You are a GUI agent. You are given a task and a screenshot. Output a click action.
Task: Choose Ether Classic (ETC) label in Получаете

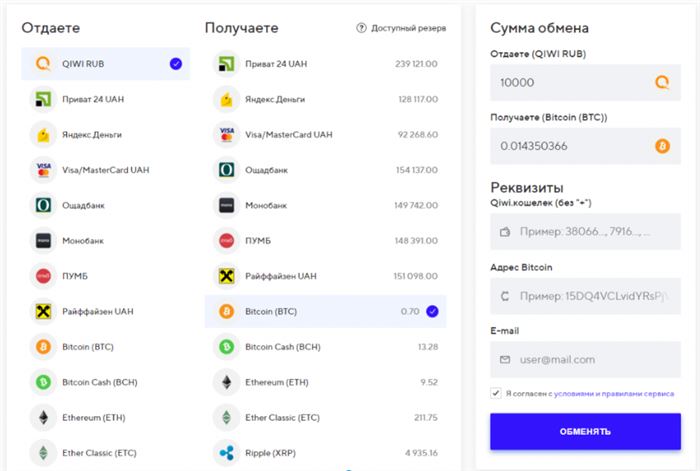[x=282, y=417]
